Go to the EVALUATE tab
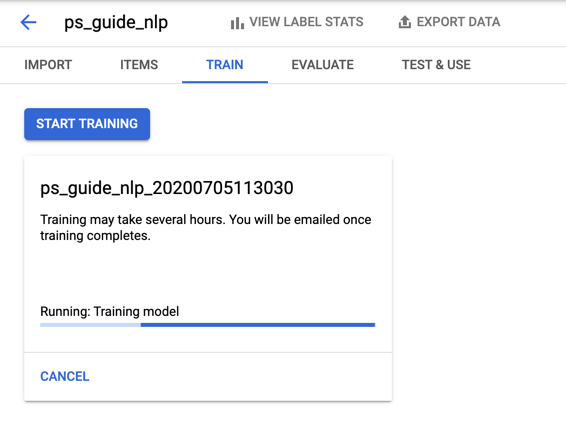Screen dimensions: 566x442 [322, 65]
